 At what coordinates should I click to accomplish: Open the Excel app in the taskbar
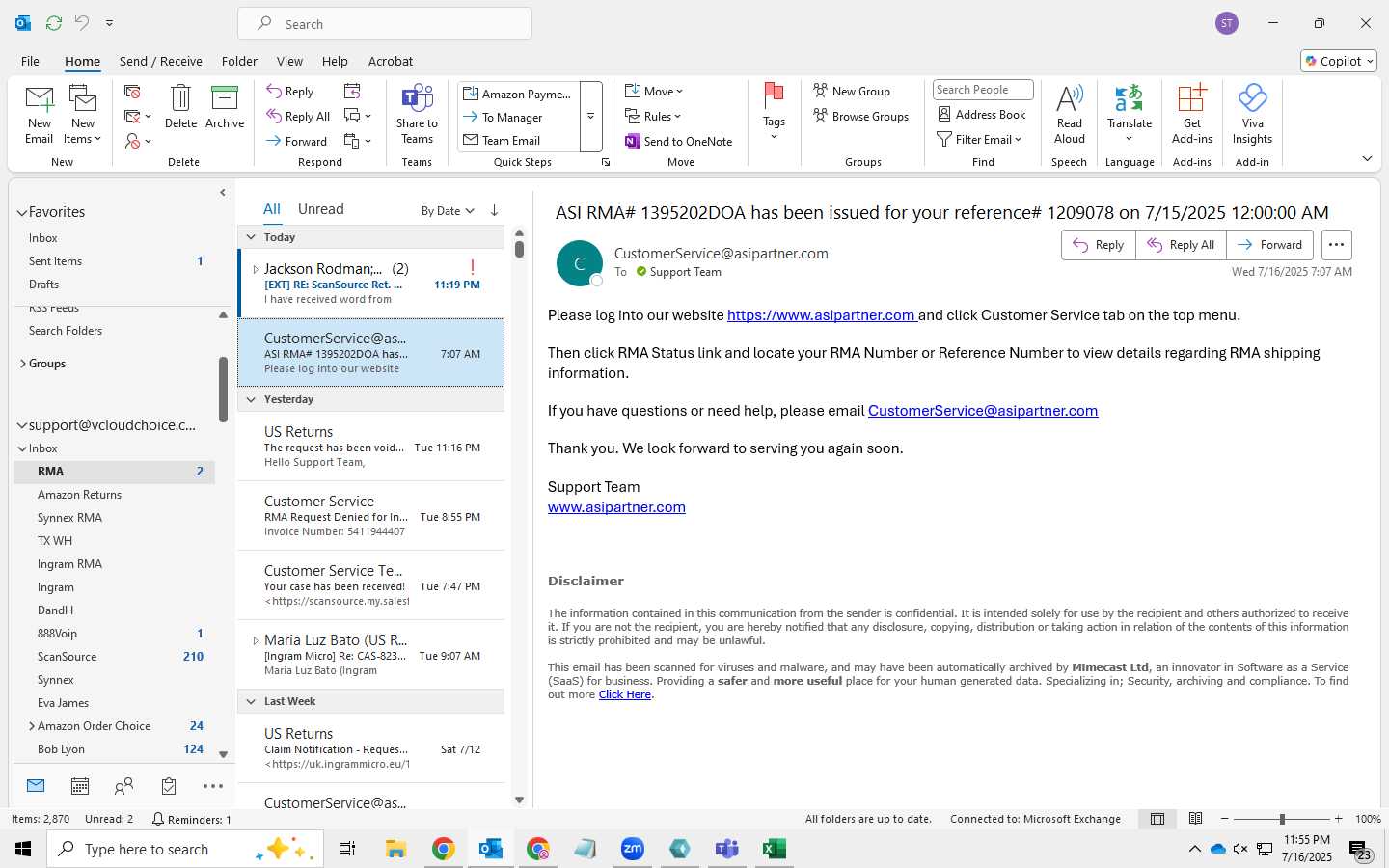tap(774, 849)
